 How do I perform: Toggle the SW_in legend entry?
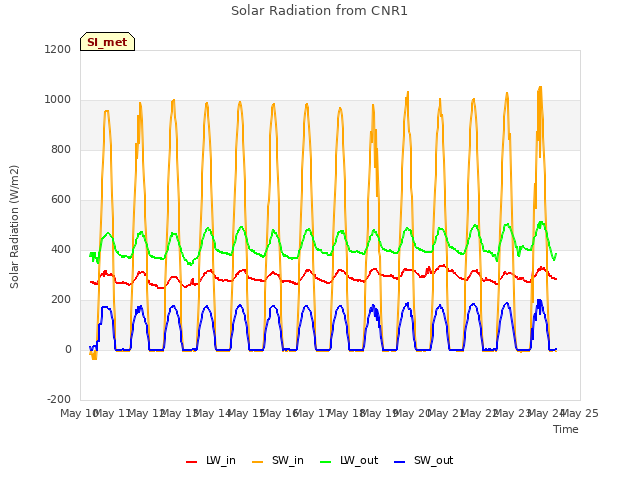click(278, 460)
